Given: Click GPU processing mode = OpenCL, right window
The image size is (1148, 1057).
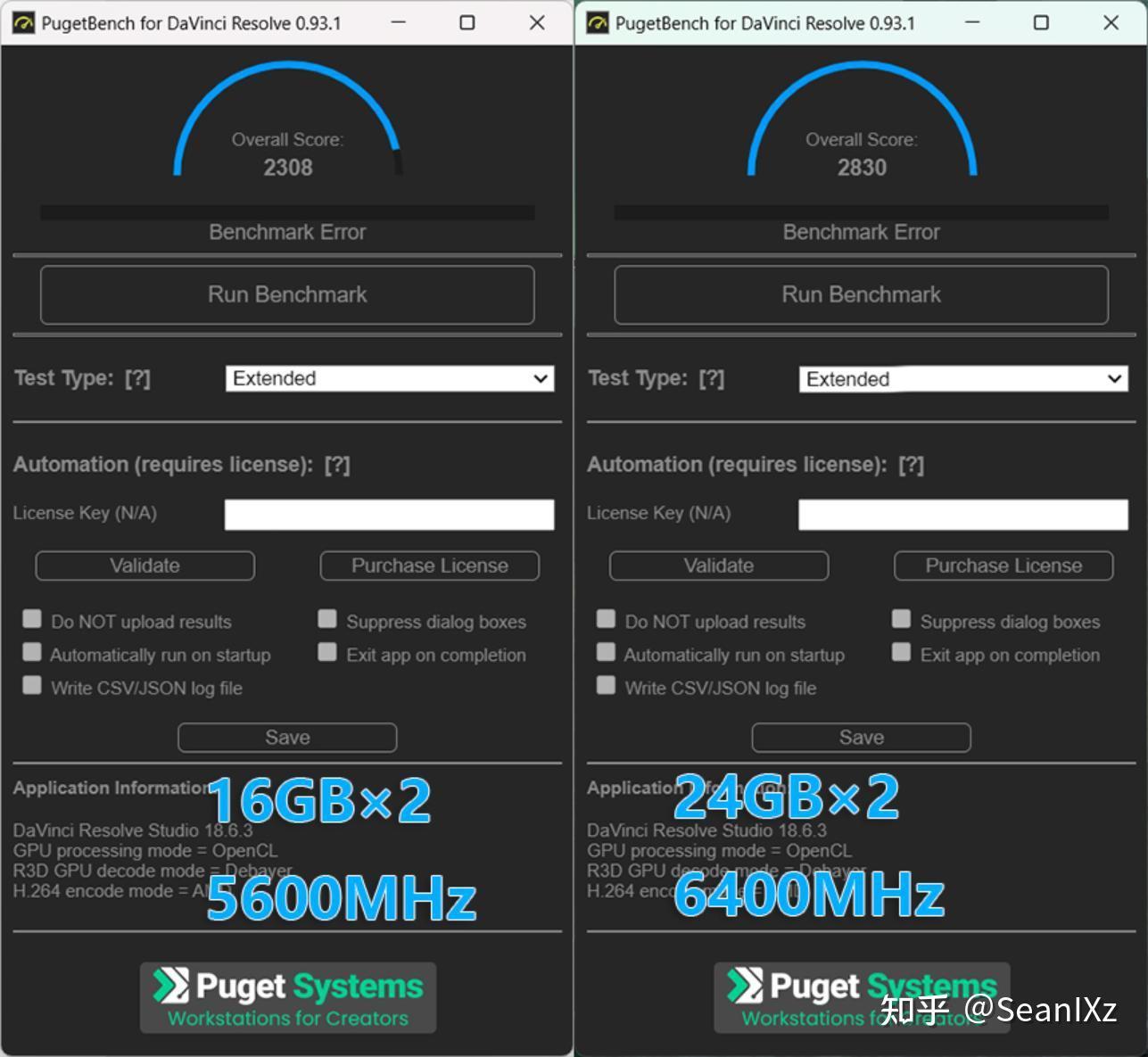Looking at the screenshot, I should pos(719,851).
